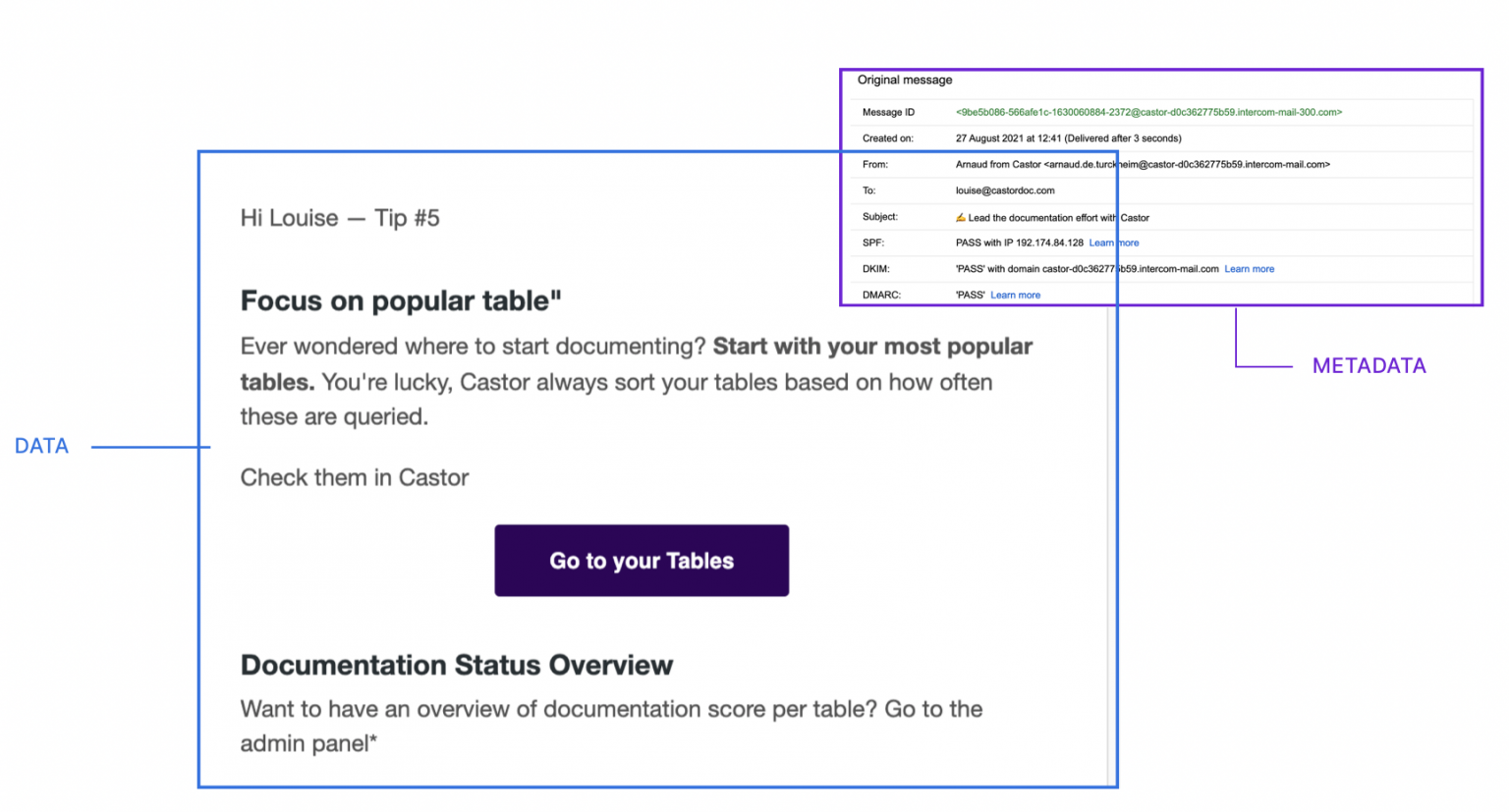Open the Learn more link beside DMARC
Viewport: 1509px width, 812px height.
click(x=1015, y=295)
